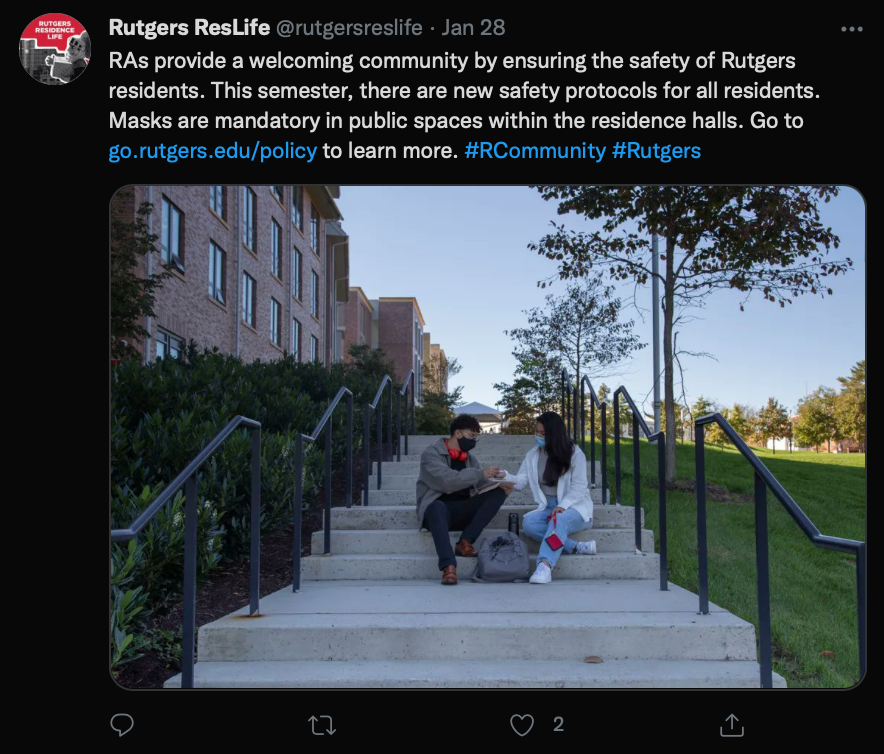Click the gray backpack on the steps
884x754 pixels.
click(501, 558)
